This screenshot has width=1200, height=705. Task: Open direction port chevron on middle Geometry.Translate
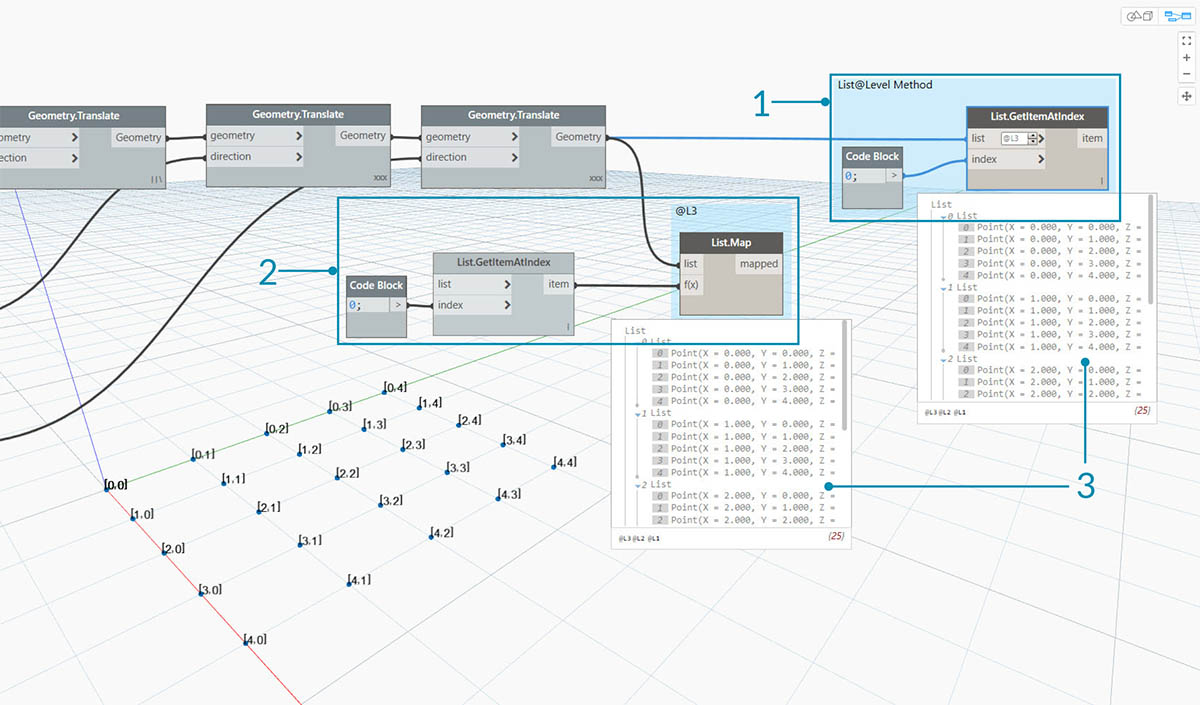(298, 157)
